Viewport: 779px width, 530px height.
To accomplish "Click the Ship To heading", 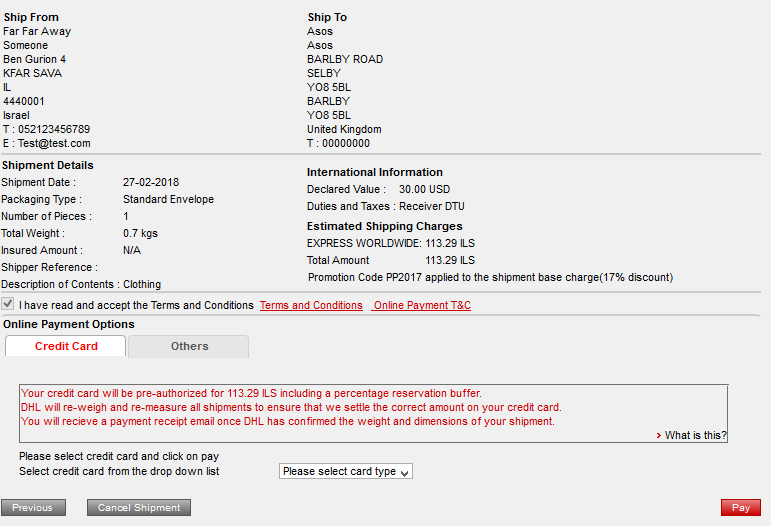I will pos(327,18).
